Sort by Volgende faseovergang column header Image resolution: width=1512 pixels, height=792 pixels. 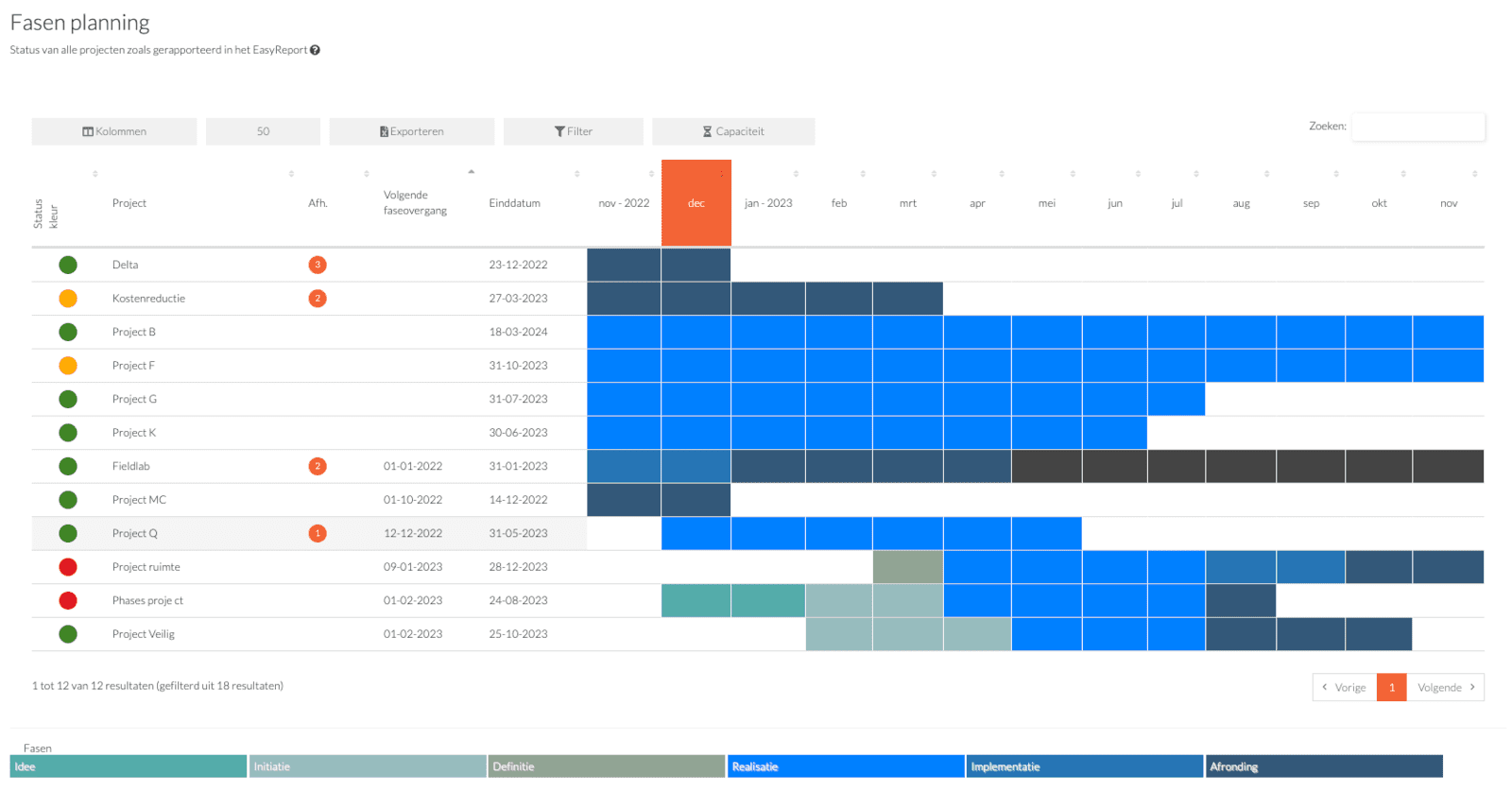(x=415, y=202)
